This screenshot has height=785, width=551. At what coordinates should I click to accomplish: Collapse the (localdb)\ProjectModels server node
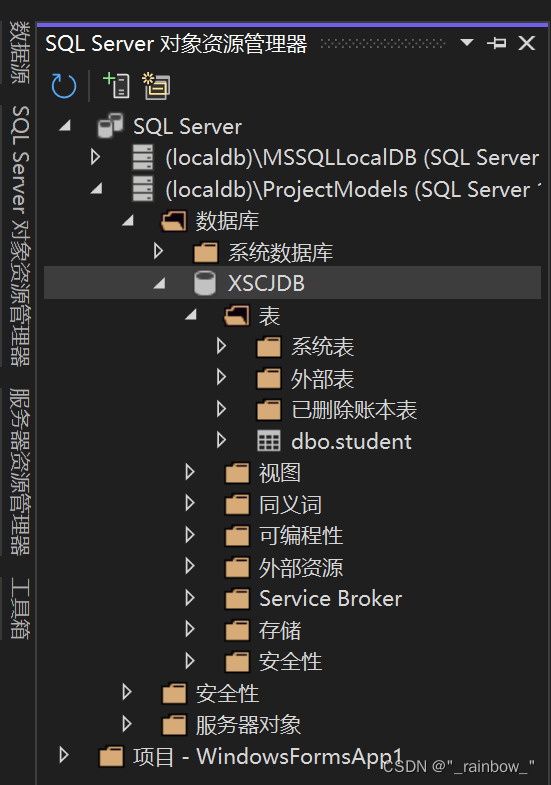96,189
